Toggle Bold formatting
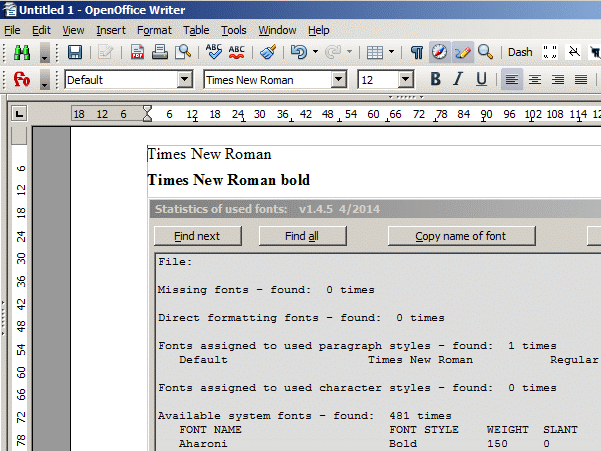The image size is (601, 451). tap(435, 80)
